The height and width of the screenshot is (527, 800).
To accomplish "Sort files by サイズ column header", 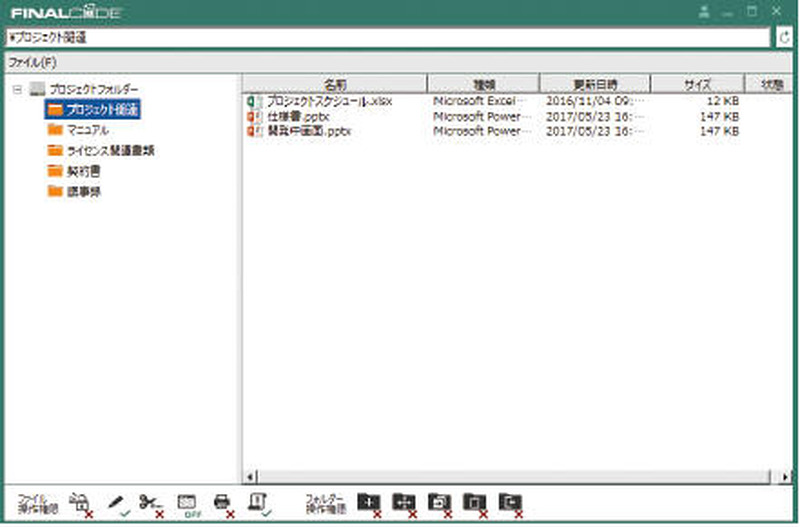I will click(x=697, y=84).
